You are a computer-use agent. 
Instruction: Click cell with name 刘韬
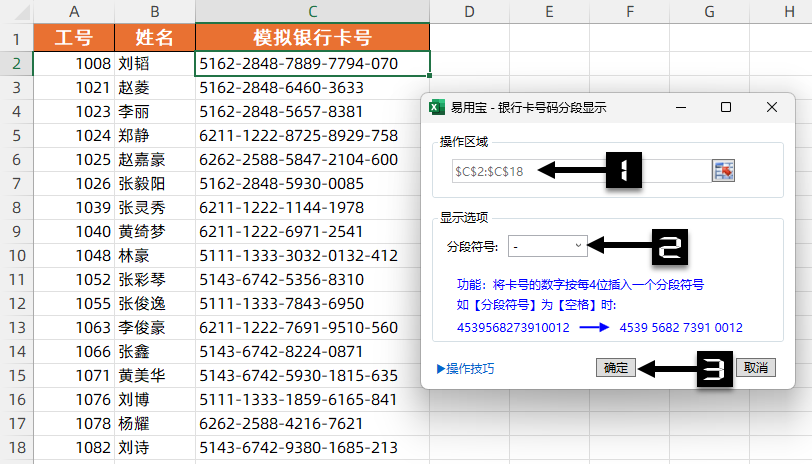[x=155, y=63]
